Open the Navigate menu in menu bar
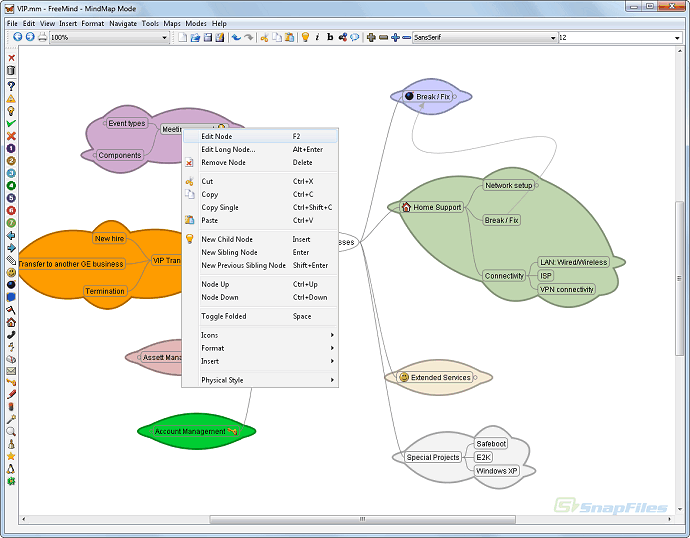690x538 pixels. coord(123,23)
